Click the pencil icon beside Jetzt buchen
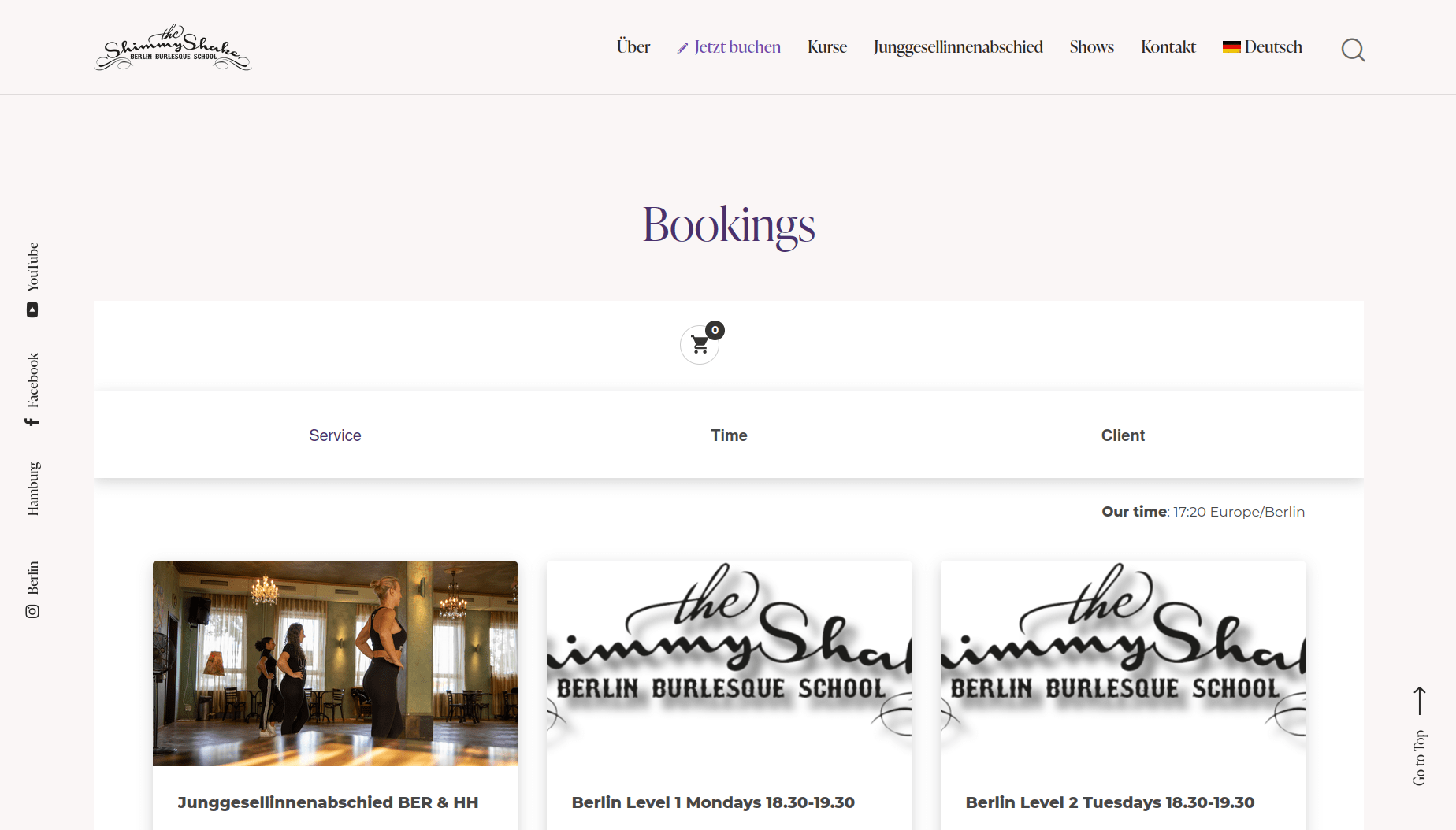 click(682, 49)
